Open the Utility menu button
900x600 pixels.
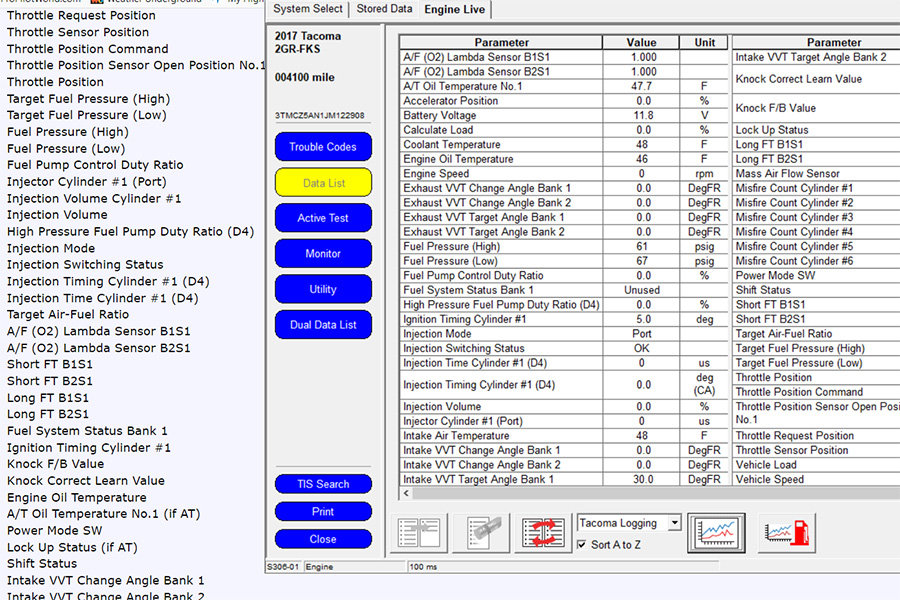pyautogui.click(x=323, y=289)
